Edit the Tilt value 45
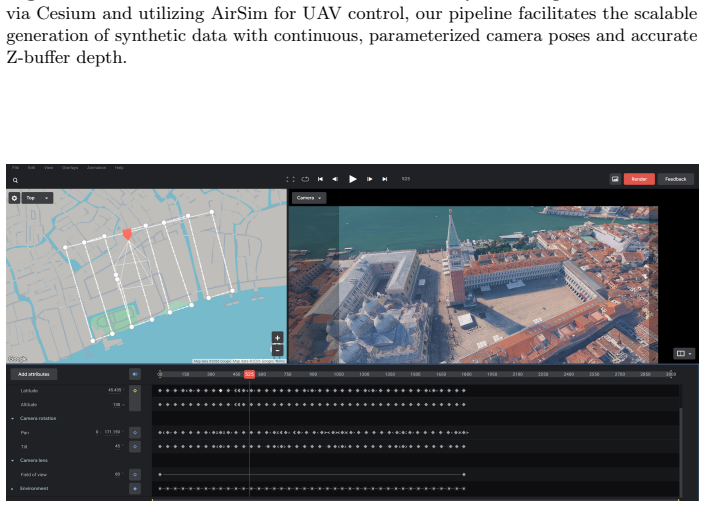The image size is (705, 507). point(118,446)
